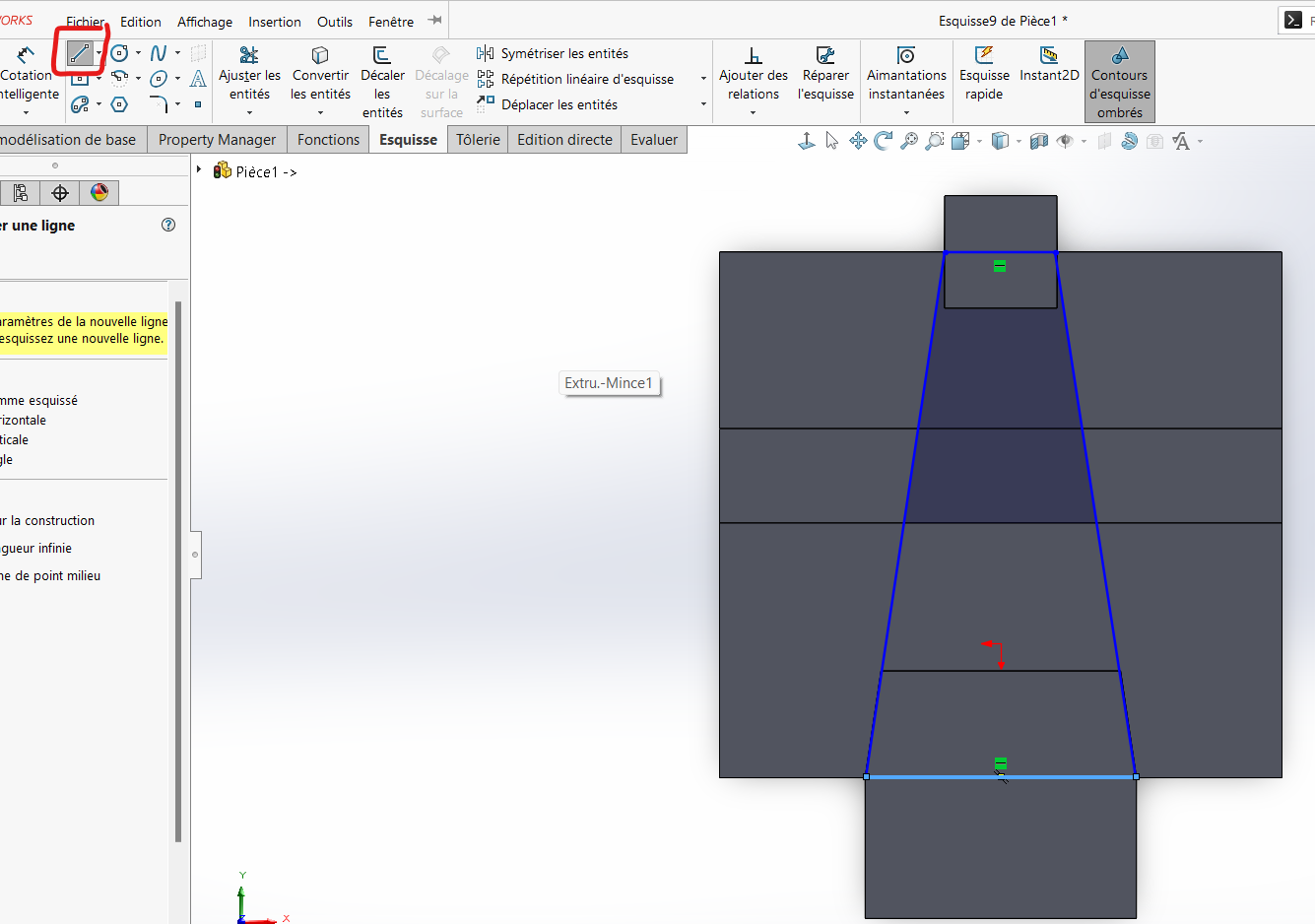The image size is (1315, 924).
Task: Switch to the Property Manager tab
Action: [x=217, y=140]
